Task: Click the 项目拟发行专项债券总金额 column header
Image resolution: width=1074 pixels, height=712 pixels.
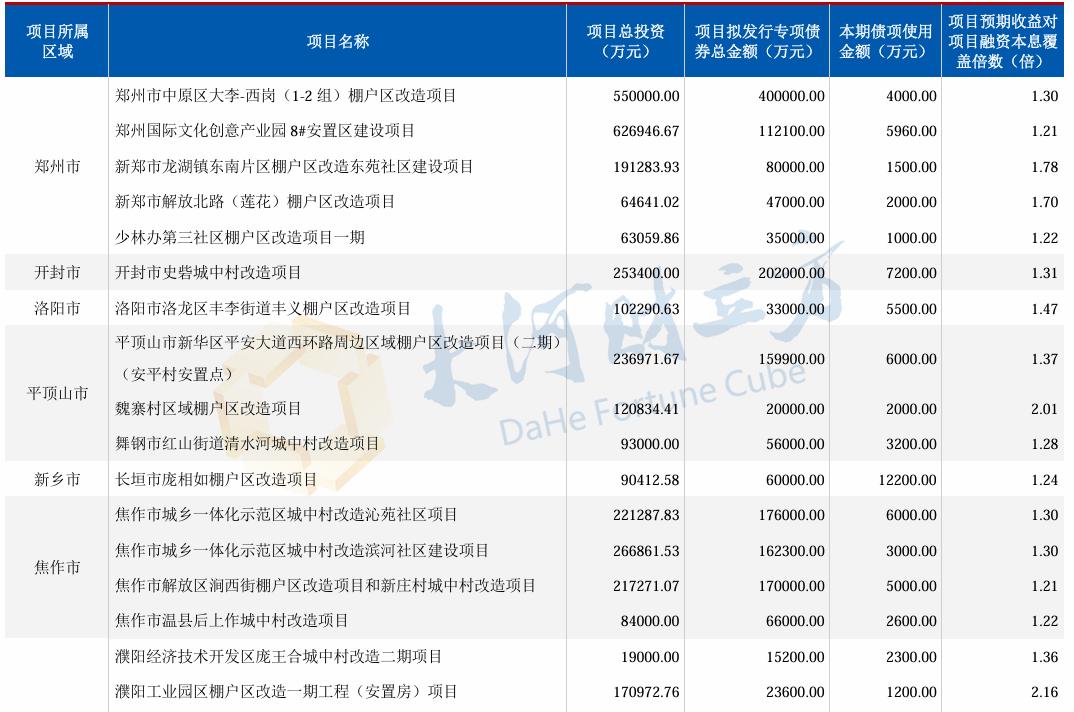Action: (x=757, y=42)
